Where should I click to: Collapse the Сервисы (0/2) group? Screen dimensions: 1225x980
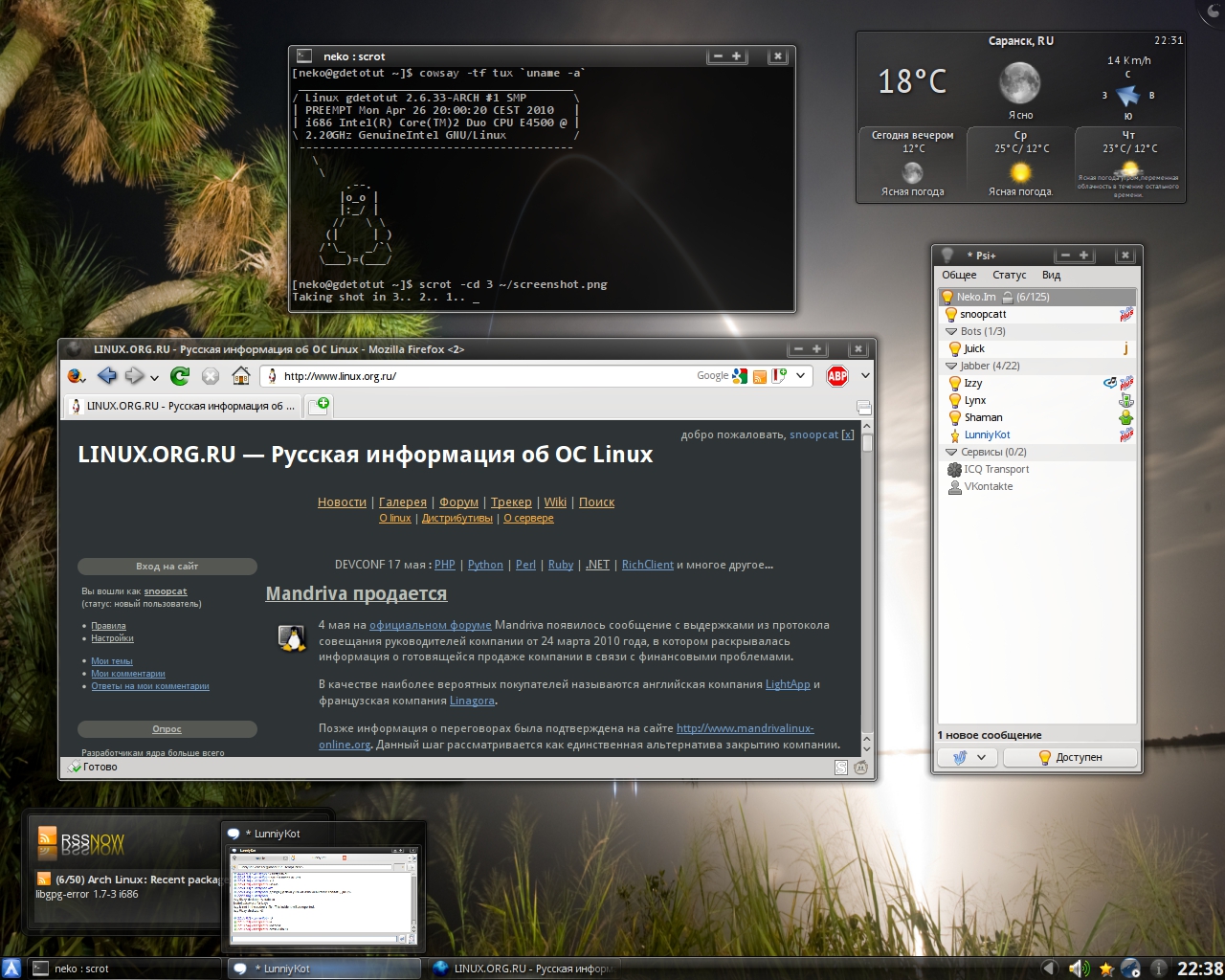(x=951, y=452)
